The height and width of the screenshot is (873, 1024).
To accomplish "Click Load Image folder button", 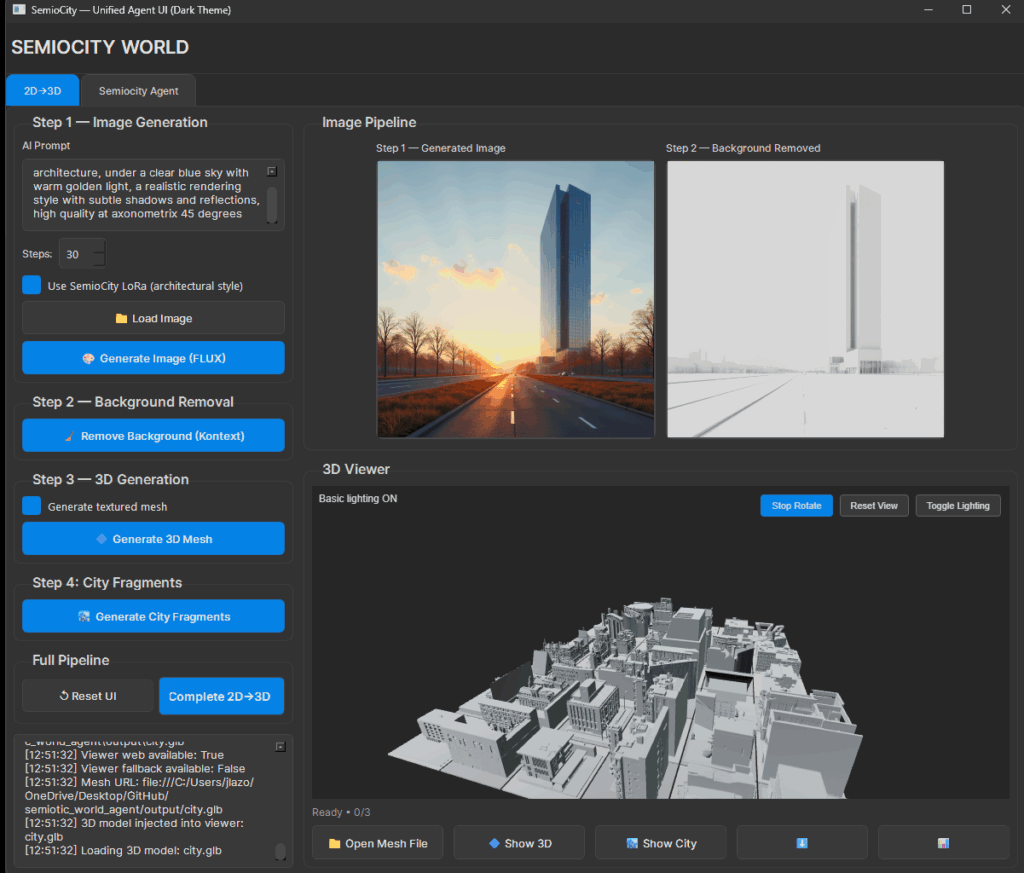I will coord(153,318).
